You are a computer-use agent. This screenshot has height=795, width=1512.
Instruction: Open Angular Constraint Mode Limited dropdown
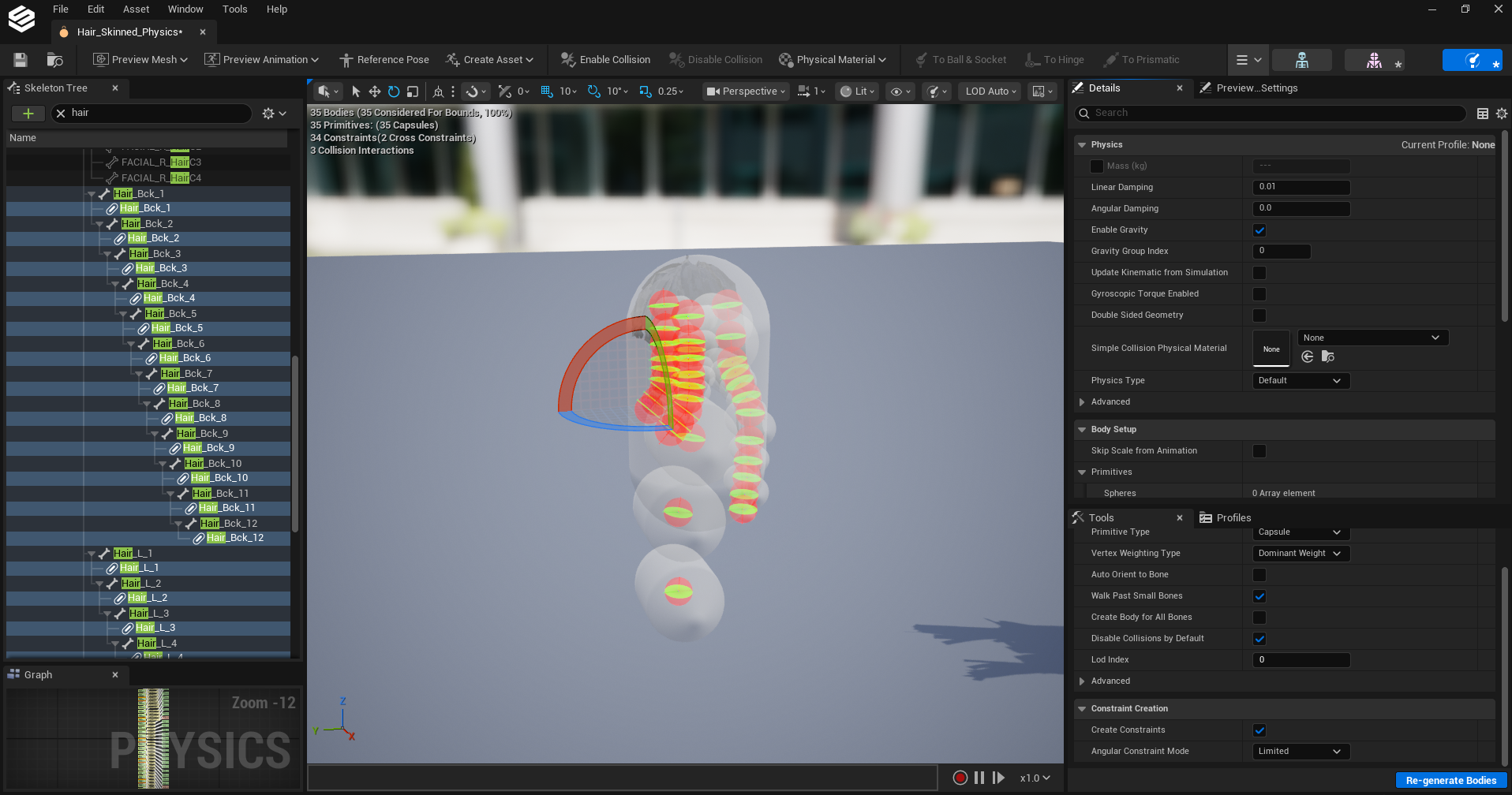(1301, 752)
